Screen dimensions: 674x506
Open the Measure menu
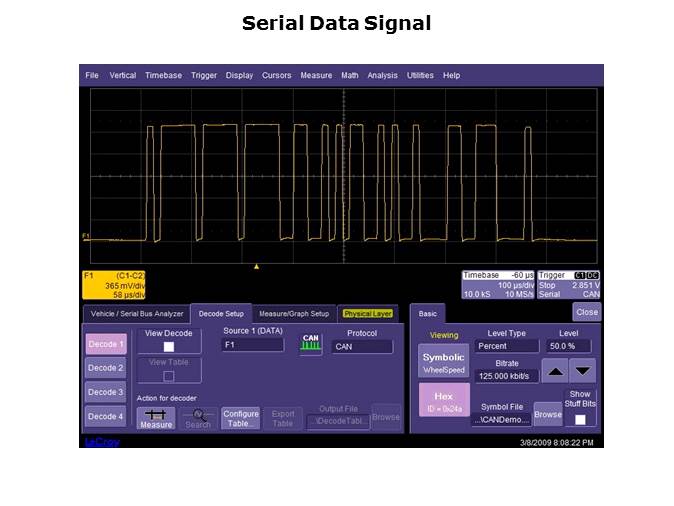tap(316, 75)
